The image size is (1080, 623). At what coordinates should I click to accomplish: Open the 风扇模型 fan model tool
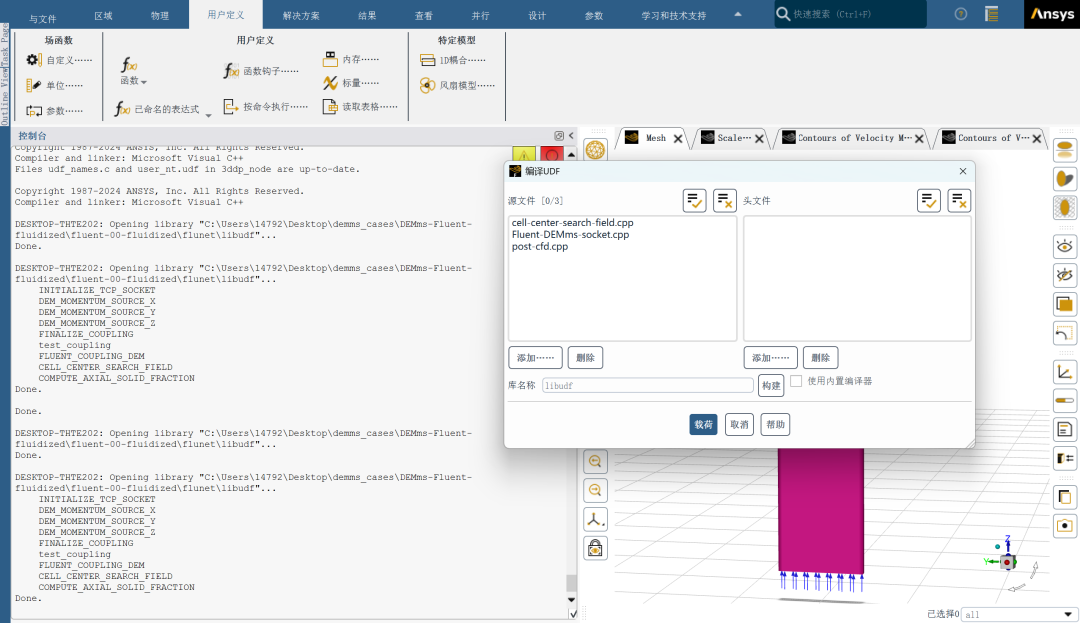point(457,86)
